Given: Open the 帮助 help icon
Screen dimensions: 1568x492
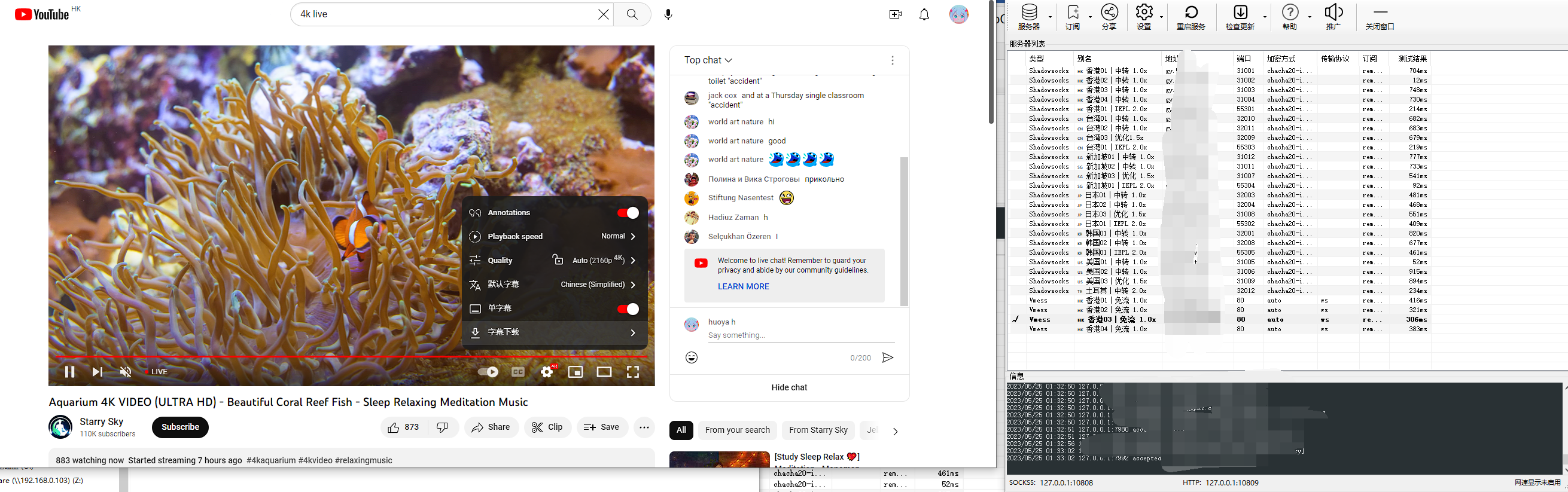Looking at the screenshot, I should [1290, 16].
